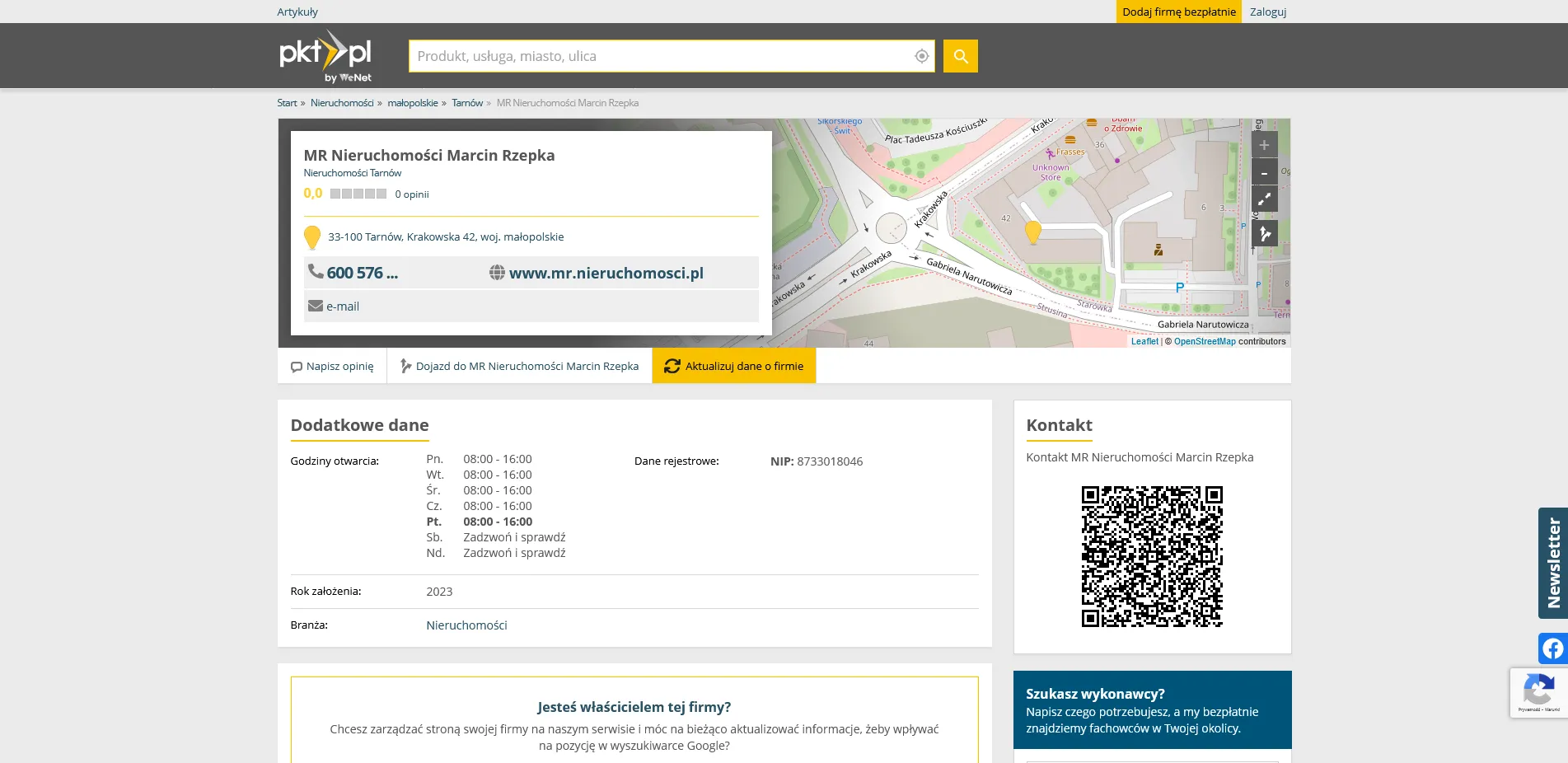
Task: Click the contact QR code
Action: [x=1152, y=557]
